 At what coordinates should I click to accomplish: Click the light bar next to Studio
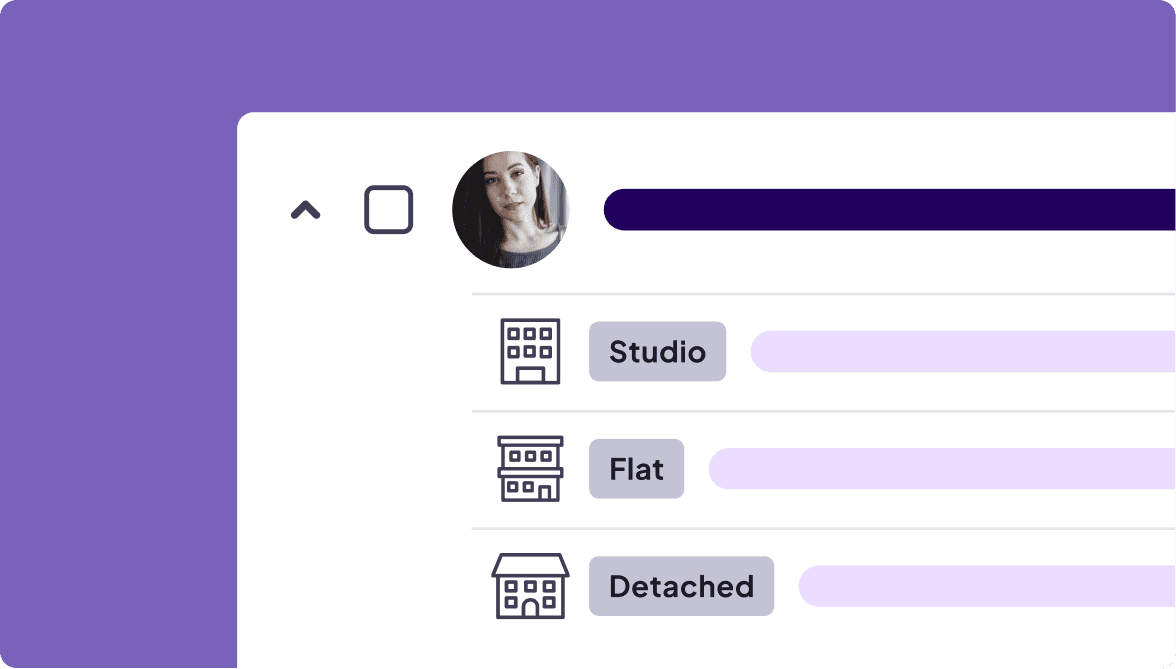pyautogui.click(x=962, y=351)
